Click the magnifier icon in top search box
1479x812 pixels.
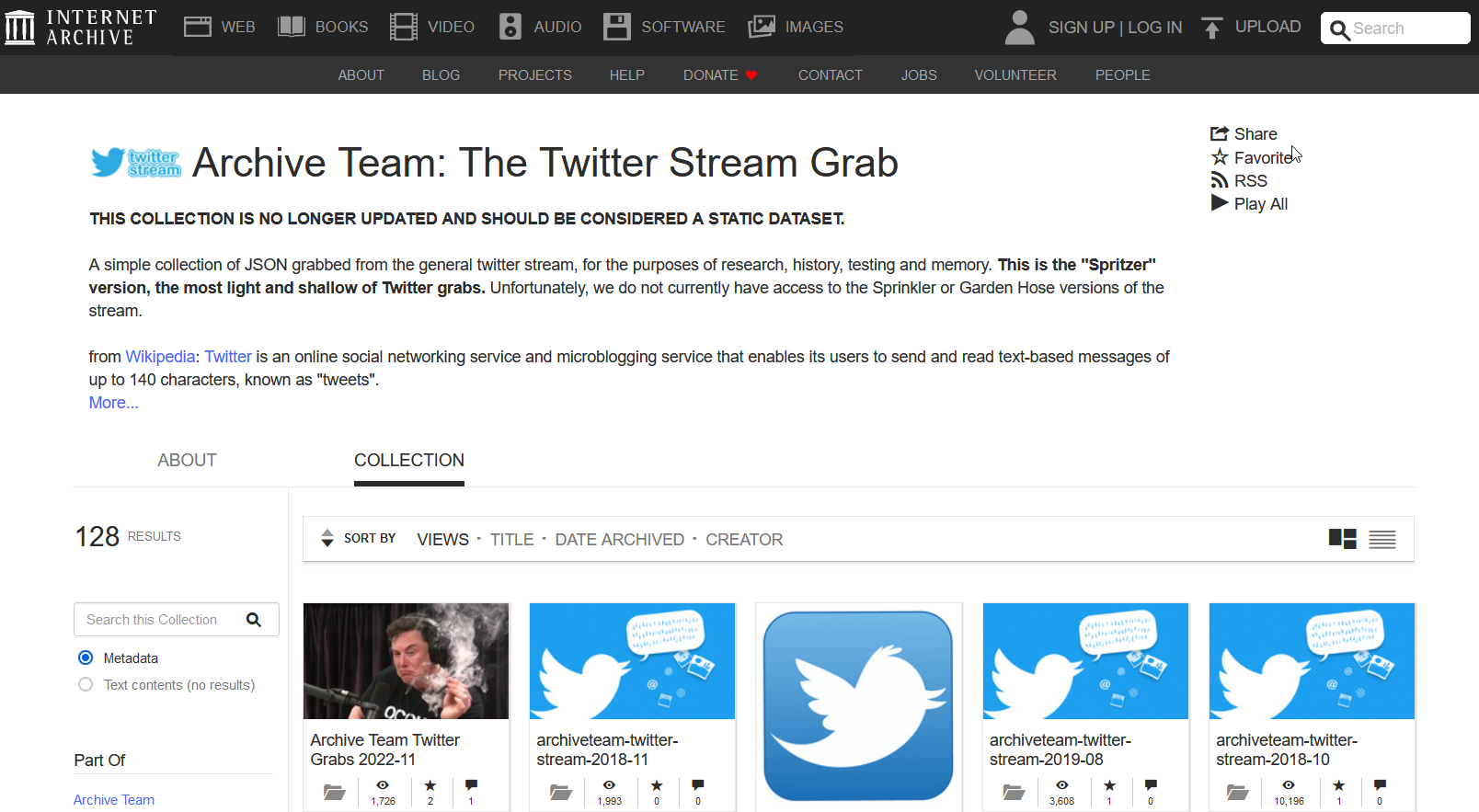[x=1339, y=29]
